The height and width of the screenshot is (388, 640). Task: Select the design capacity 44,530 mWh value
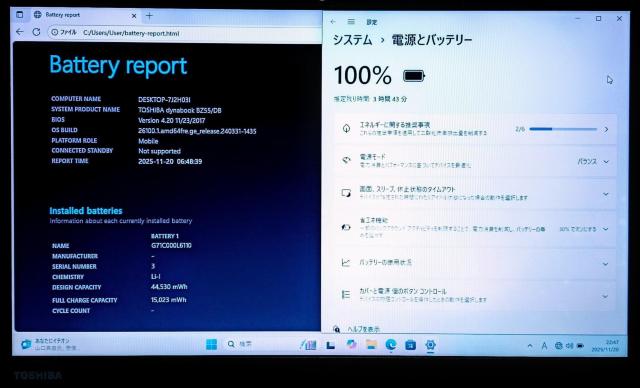tap(169, 287)
